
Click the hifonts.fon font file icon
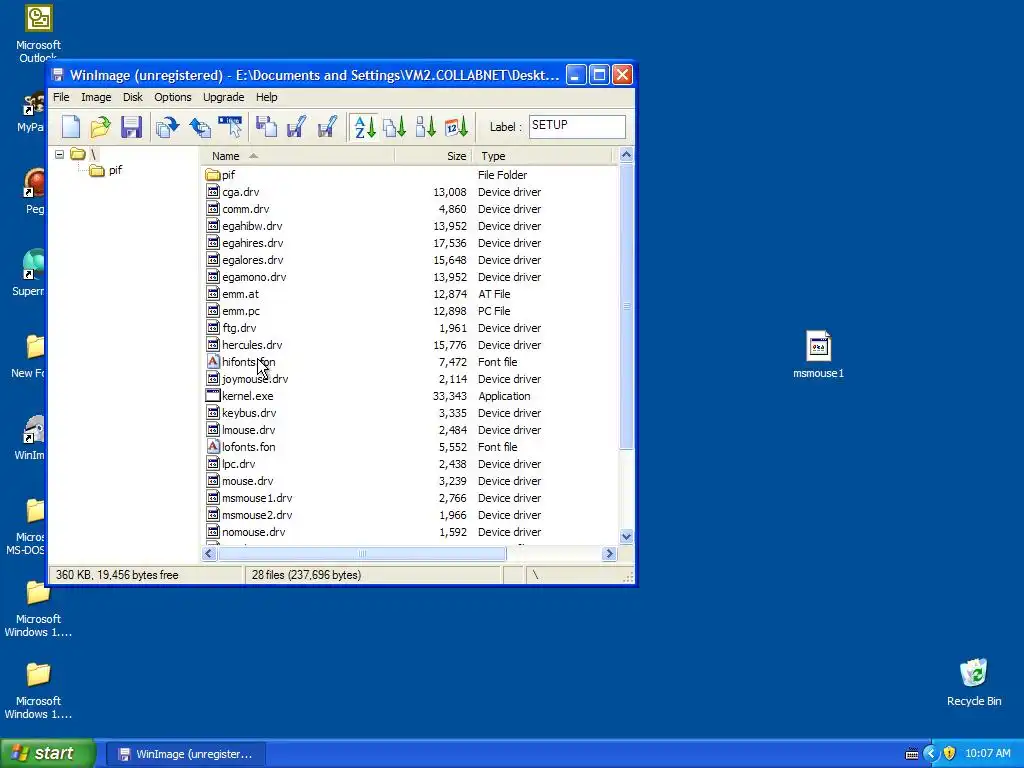pyautogui.click(x=213, y=362)
